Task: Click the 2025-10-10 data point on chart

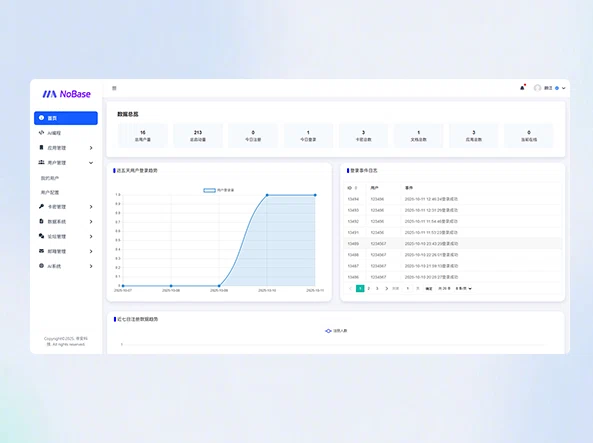Action: pyautogui.click(x=267, y=195)
